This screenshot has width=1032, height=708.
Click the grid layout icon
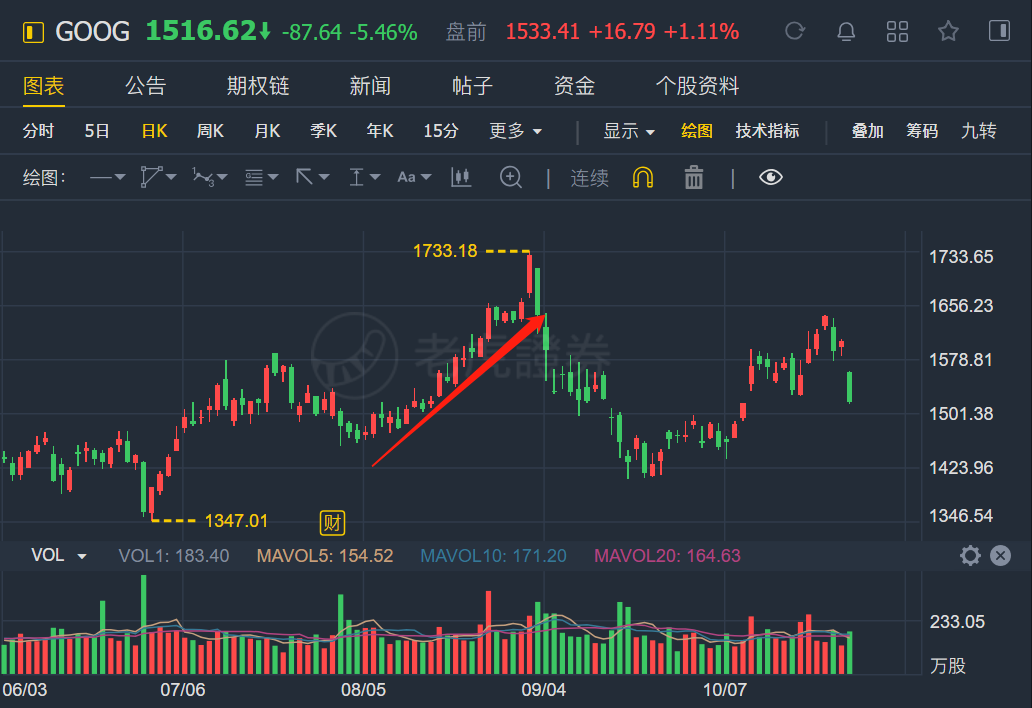(897, 31)
